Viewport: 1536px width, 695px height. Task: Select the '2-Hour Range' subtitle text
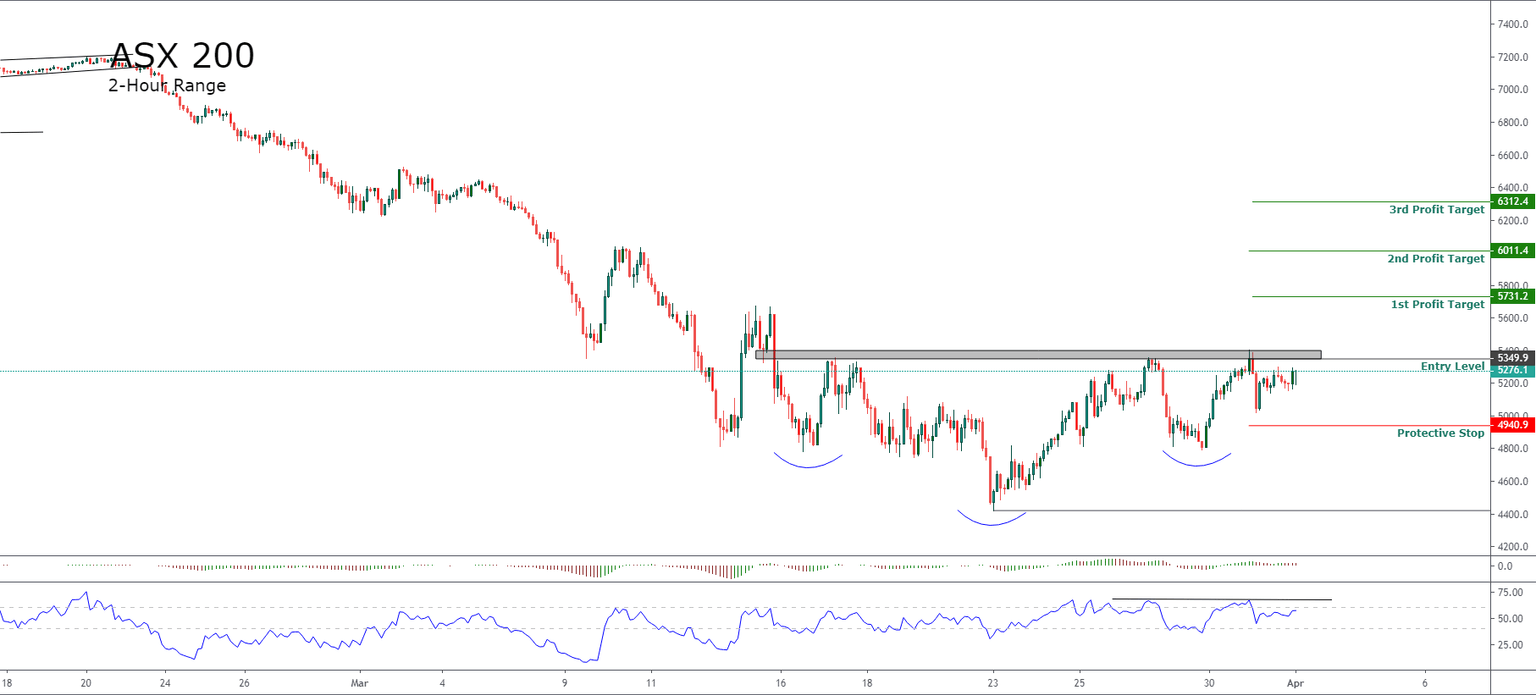point(167,86)
